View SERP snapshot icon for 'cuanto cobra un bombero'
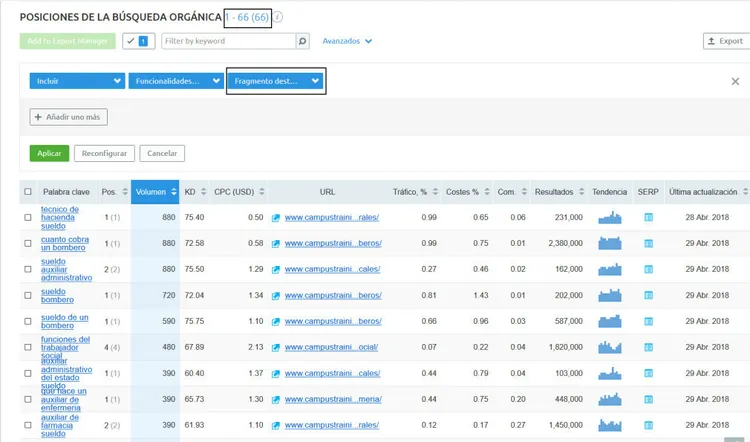 click(649, 243)
